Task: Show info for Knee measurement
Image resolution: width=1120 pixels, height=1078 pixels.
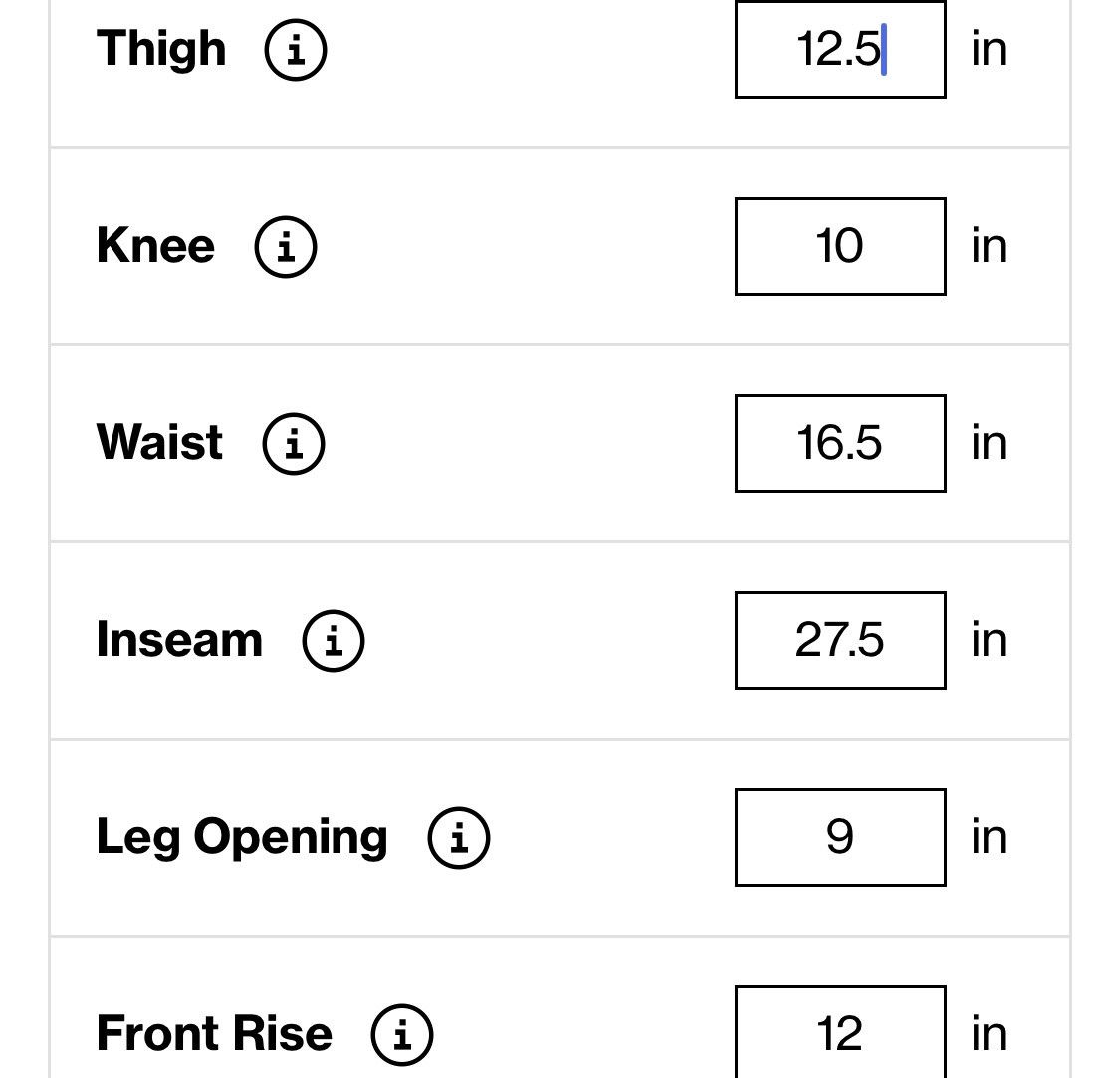Action: [286, 247]
